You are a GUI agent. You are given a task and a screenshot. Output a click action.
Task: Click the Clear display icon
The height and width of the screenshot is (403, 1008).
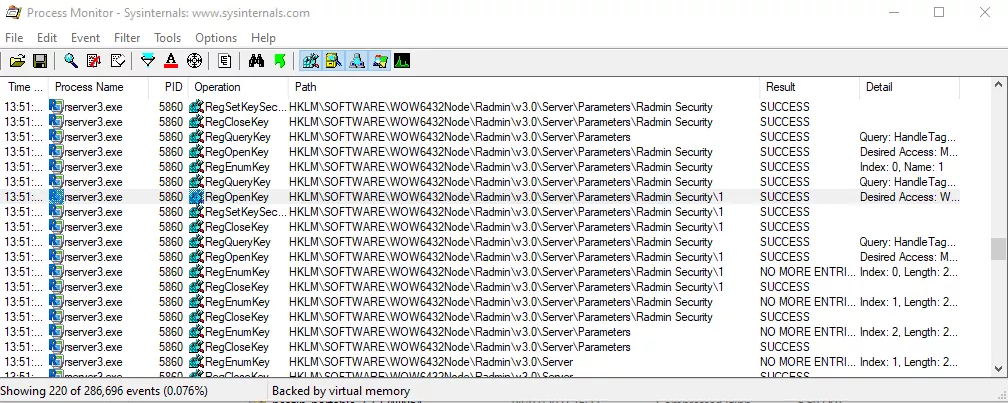[x=118, y=61]
